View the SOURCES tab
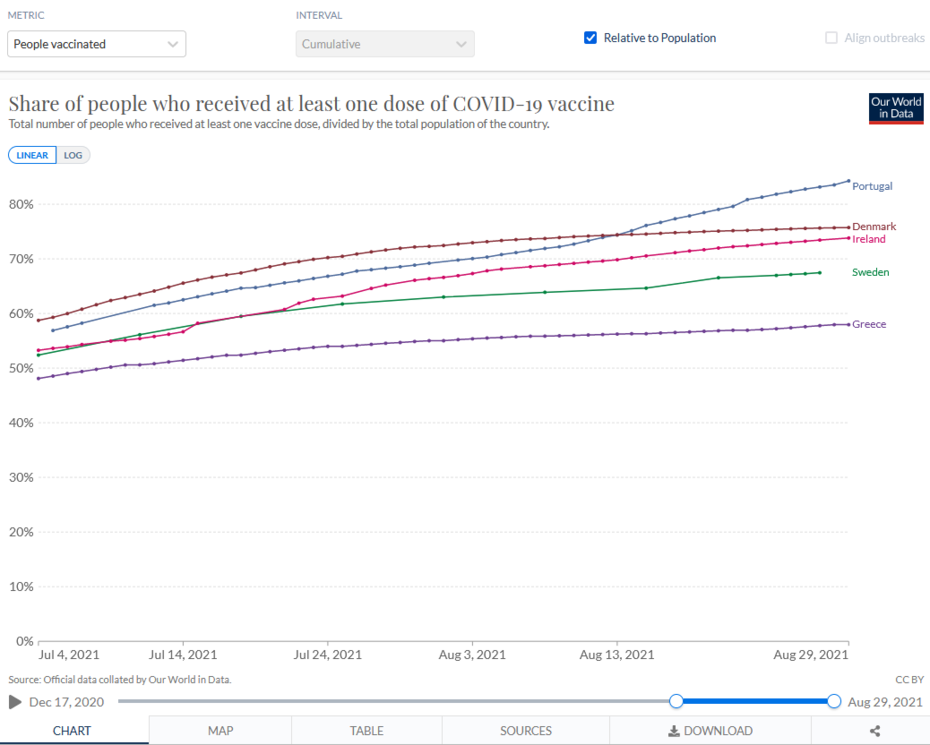 526,731
